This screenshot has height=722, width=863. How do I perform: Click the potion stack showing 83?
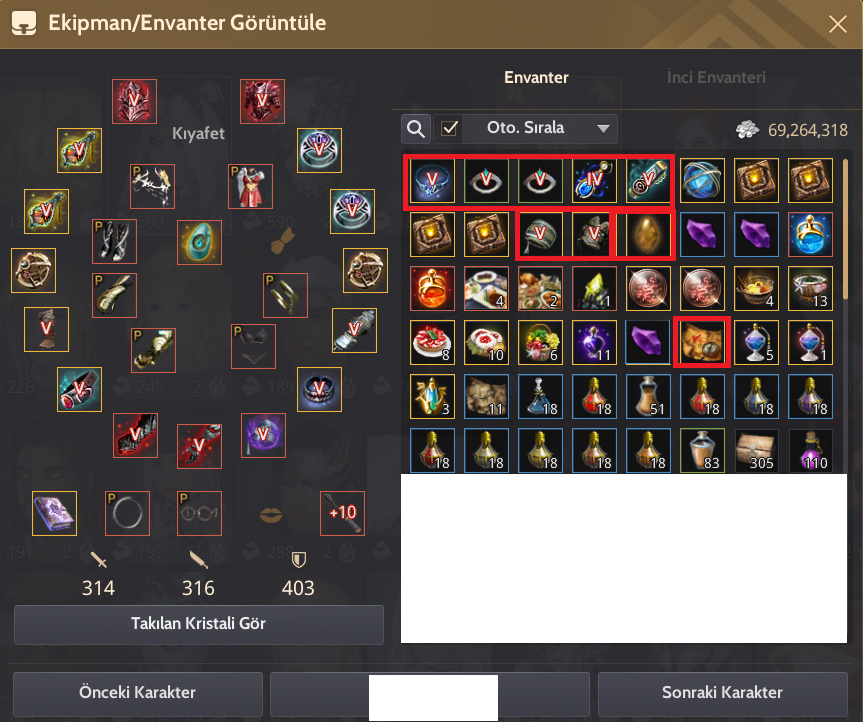pyautogui.click(x=702, y=451)
